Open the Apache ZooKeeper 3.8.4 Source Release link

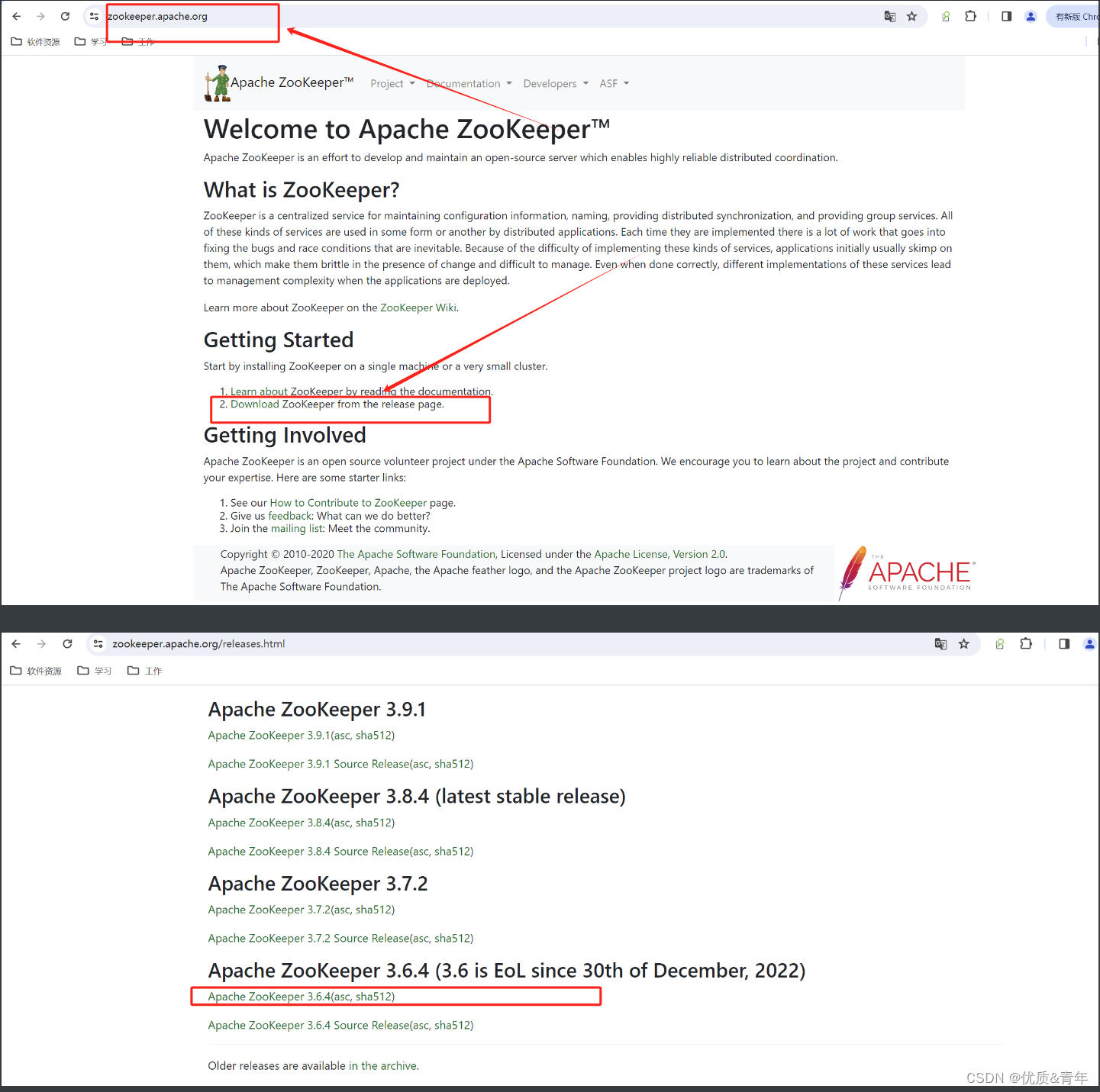pyautogui.click(x=308, y=851)
